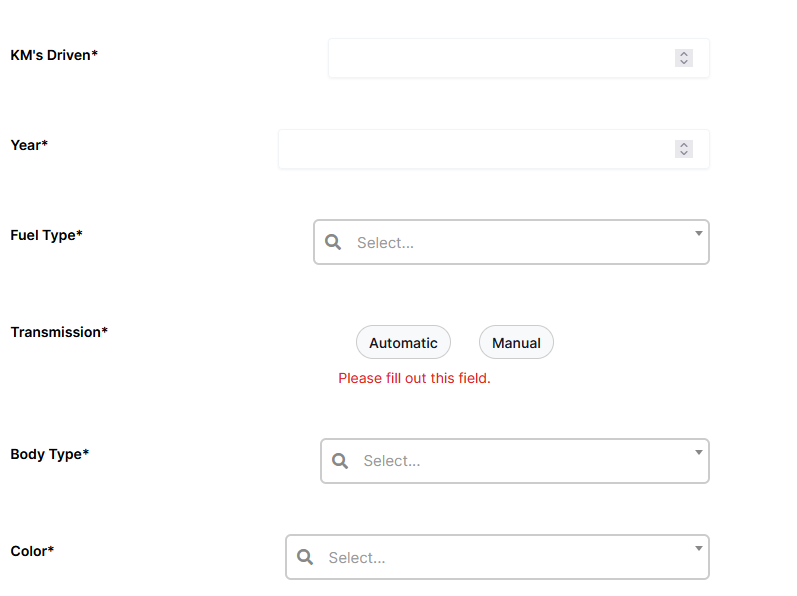This screenshot has width=797, height=596.
Task: Open the Color Select box
Action: pyautogui.click(x=497, y=558)
